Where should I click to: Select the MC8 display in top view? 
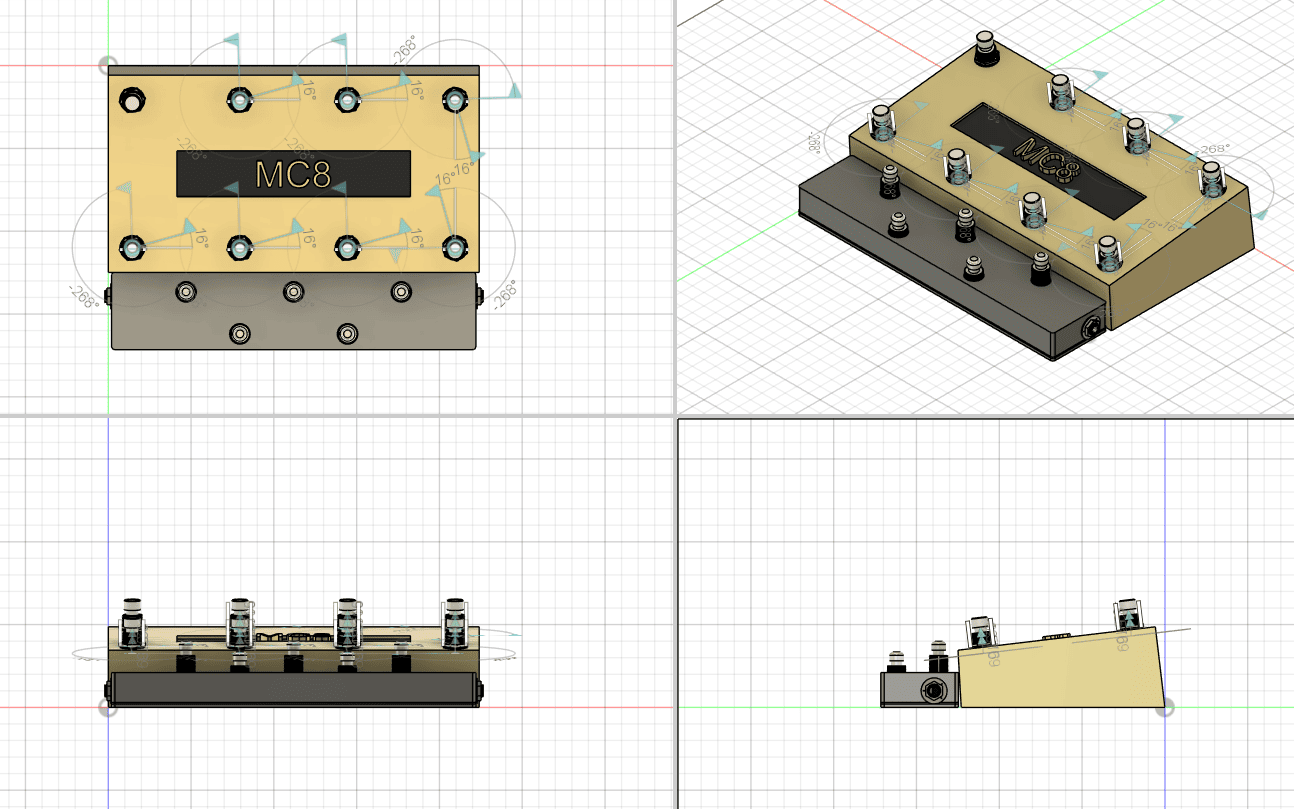(x=293, y=173)
